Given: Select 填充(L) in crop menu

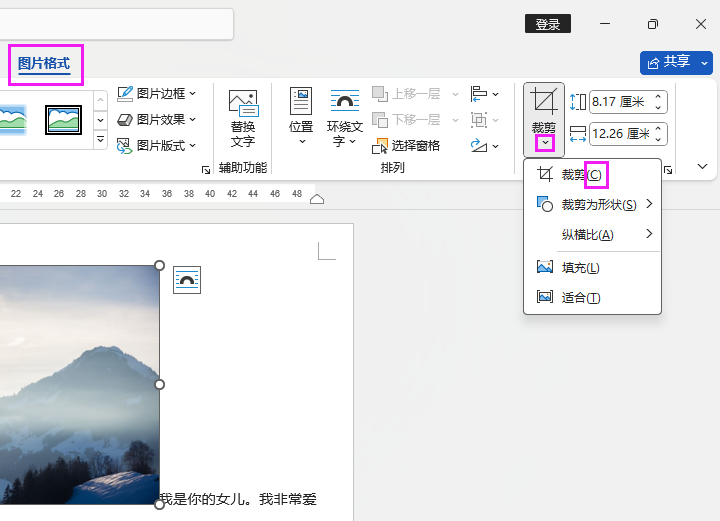Looking at the screenshot, I should coord(592,268).
